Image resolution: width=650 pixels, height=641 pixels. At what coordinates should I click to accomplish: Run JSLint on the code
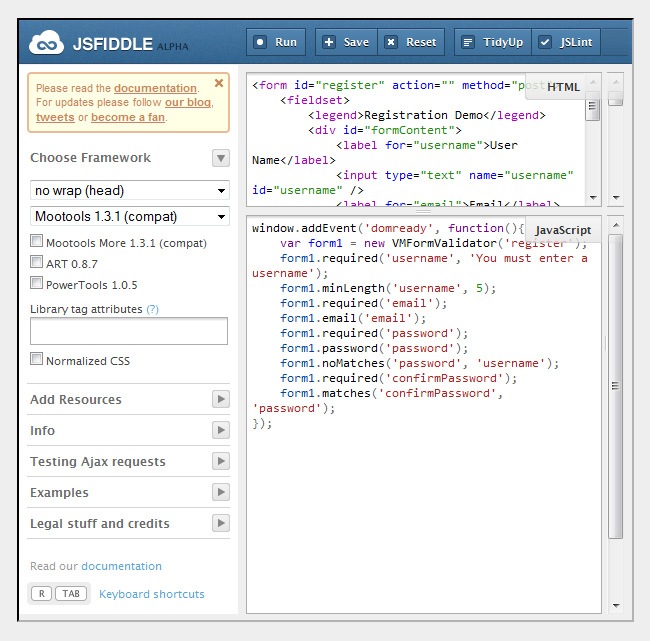coord(564,42)
